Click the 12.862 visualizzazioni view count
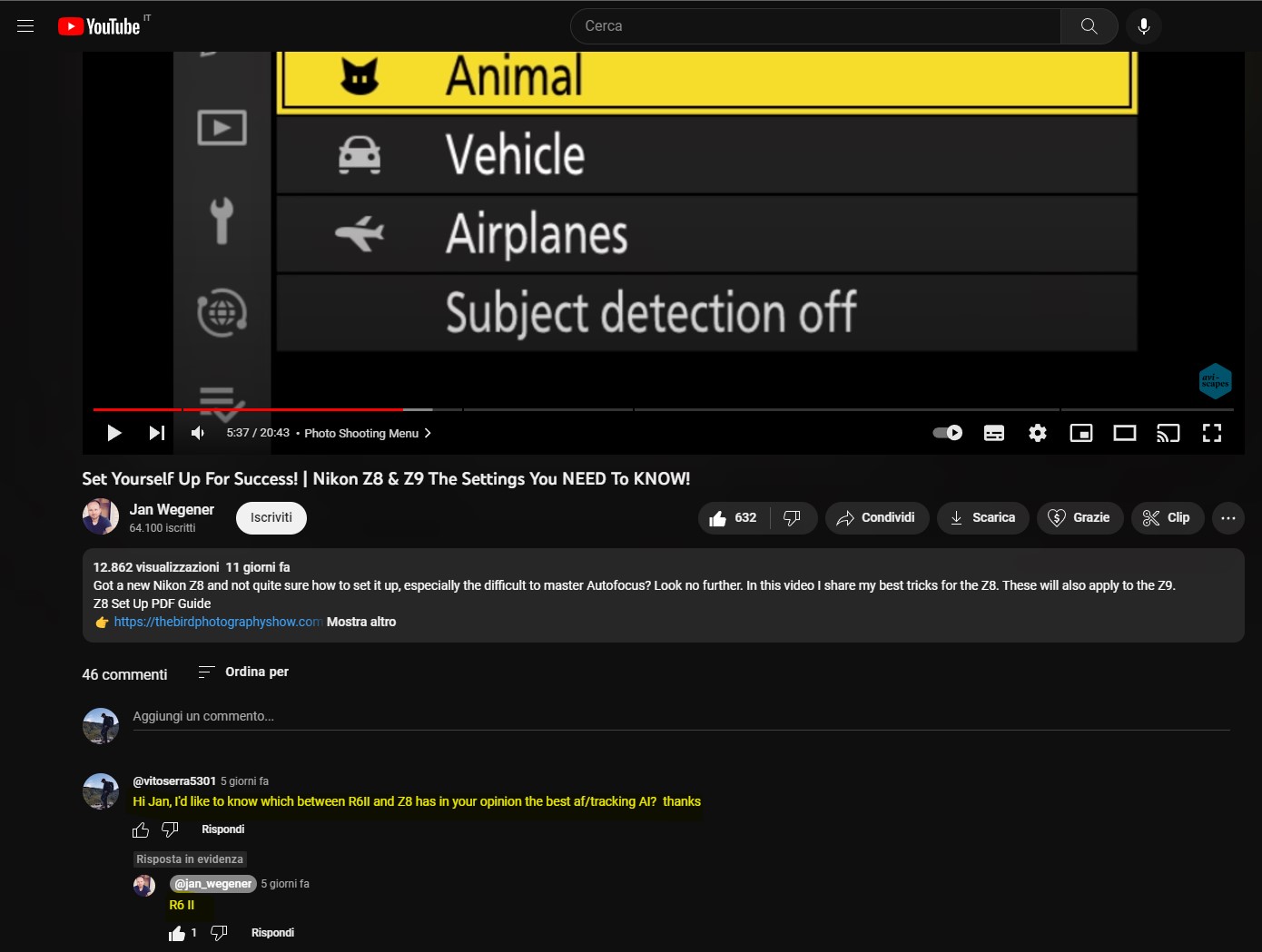Screen dimensions: 1262x952 (156, 567)
